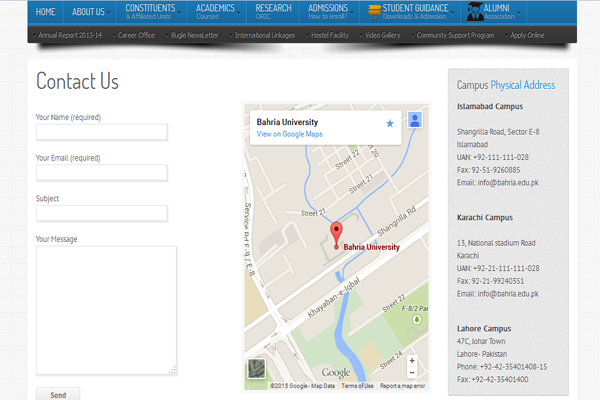Viewport: 600px width, 400px height.
Task: Click the Shangrilla Rd label on map
Action: click(x=396, y=221)
